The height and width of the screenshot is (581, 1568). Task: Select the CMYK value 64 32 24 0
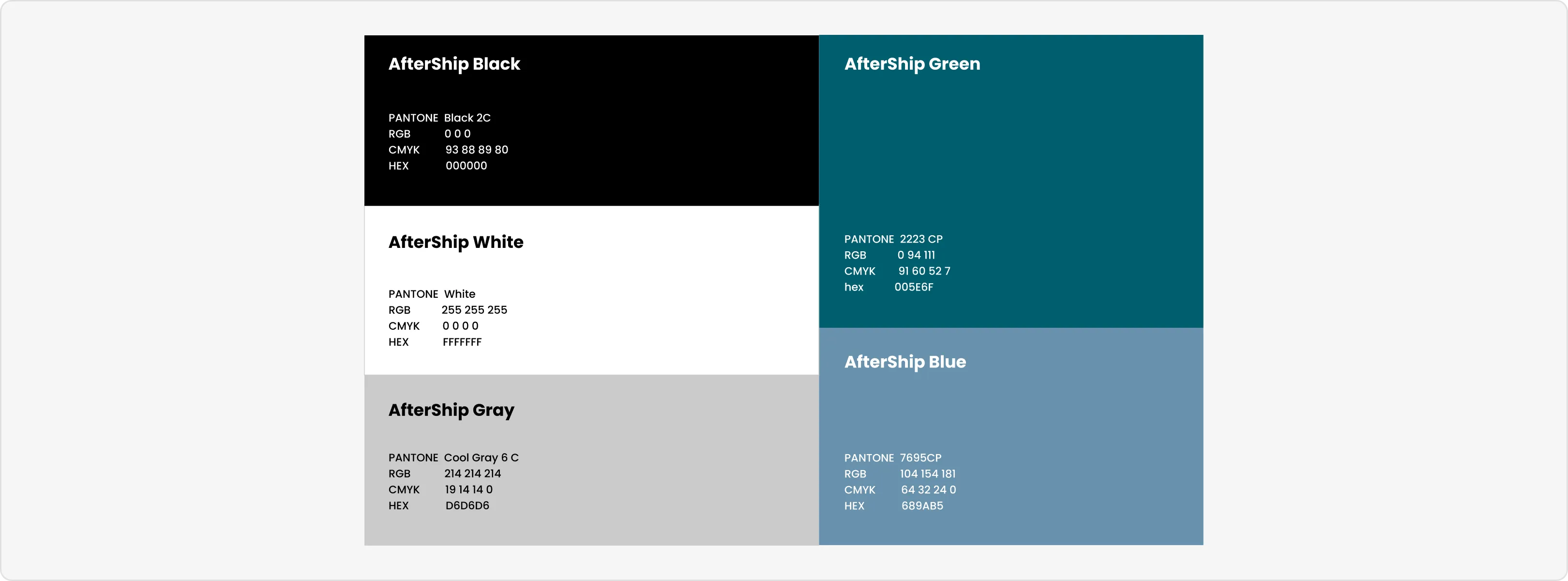pyautogui.click(x=928, y=489)
